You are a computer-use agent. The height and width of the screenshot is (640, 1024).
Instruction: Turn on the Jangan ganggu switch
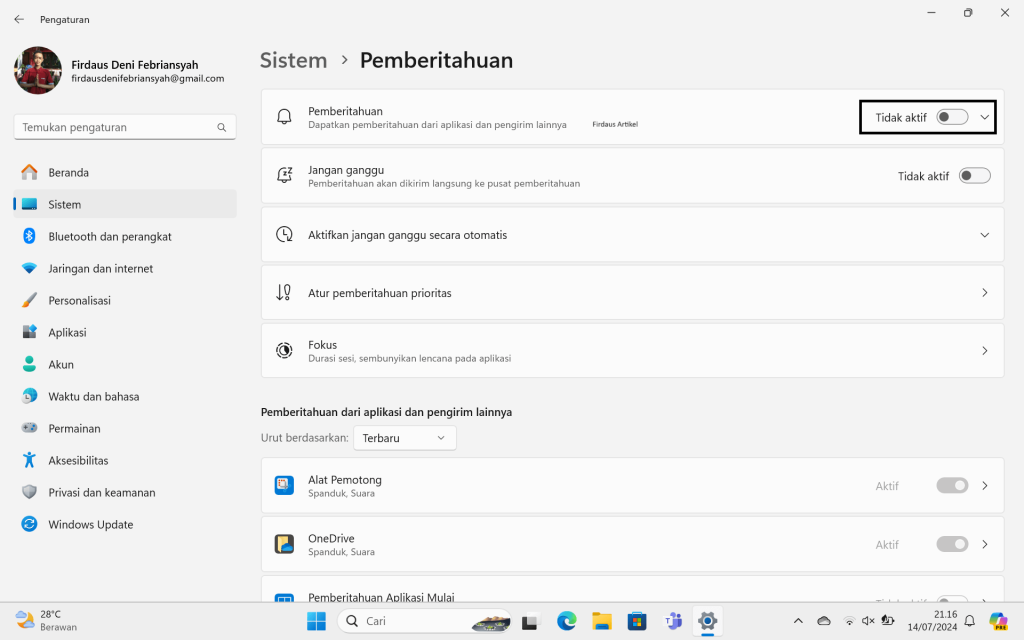[x=974, y=176]
